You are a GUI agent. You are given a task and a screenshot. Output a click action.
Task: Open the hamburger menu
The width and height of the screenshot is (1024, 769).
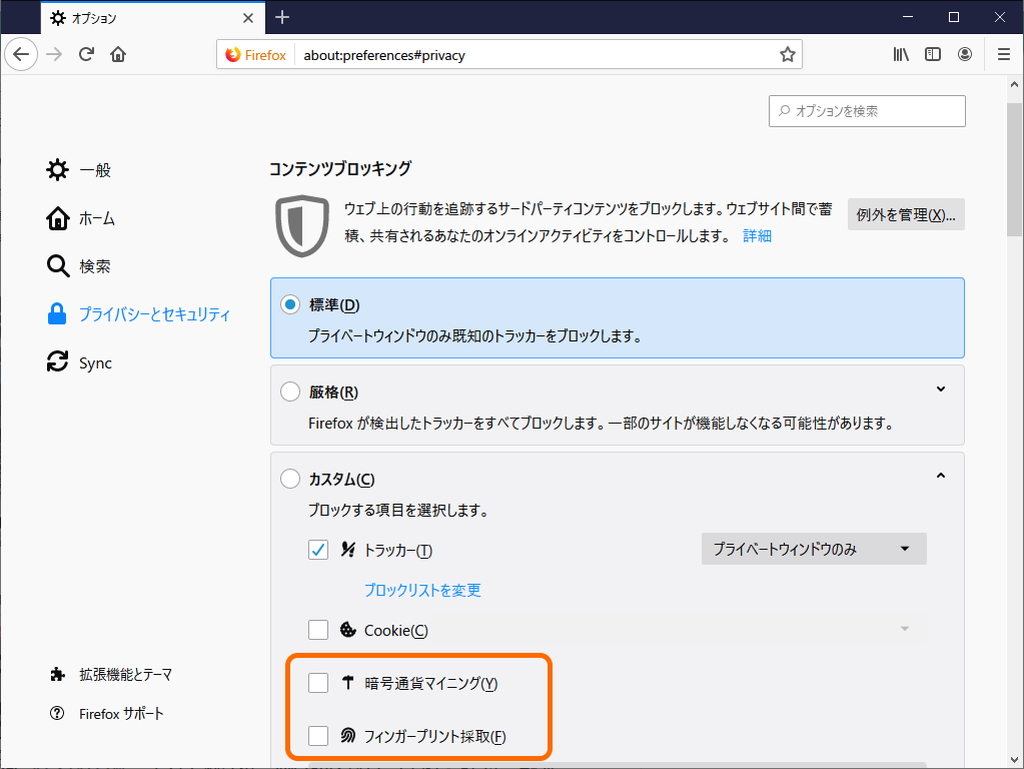(1003, 54)
